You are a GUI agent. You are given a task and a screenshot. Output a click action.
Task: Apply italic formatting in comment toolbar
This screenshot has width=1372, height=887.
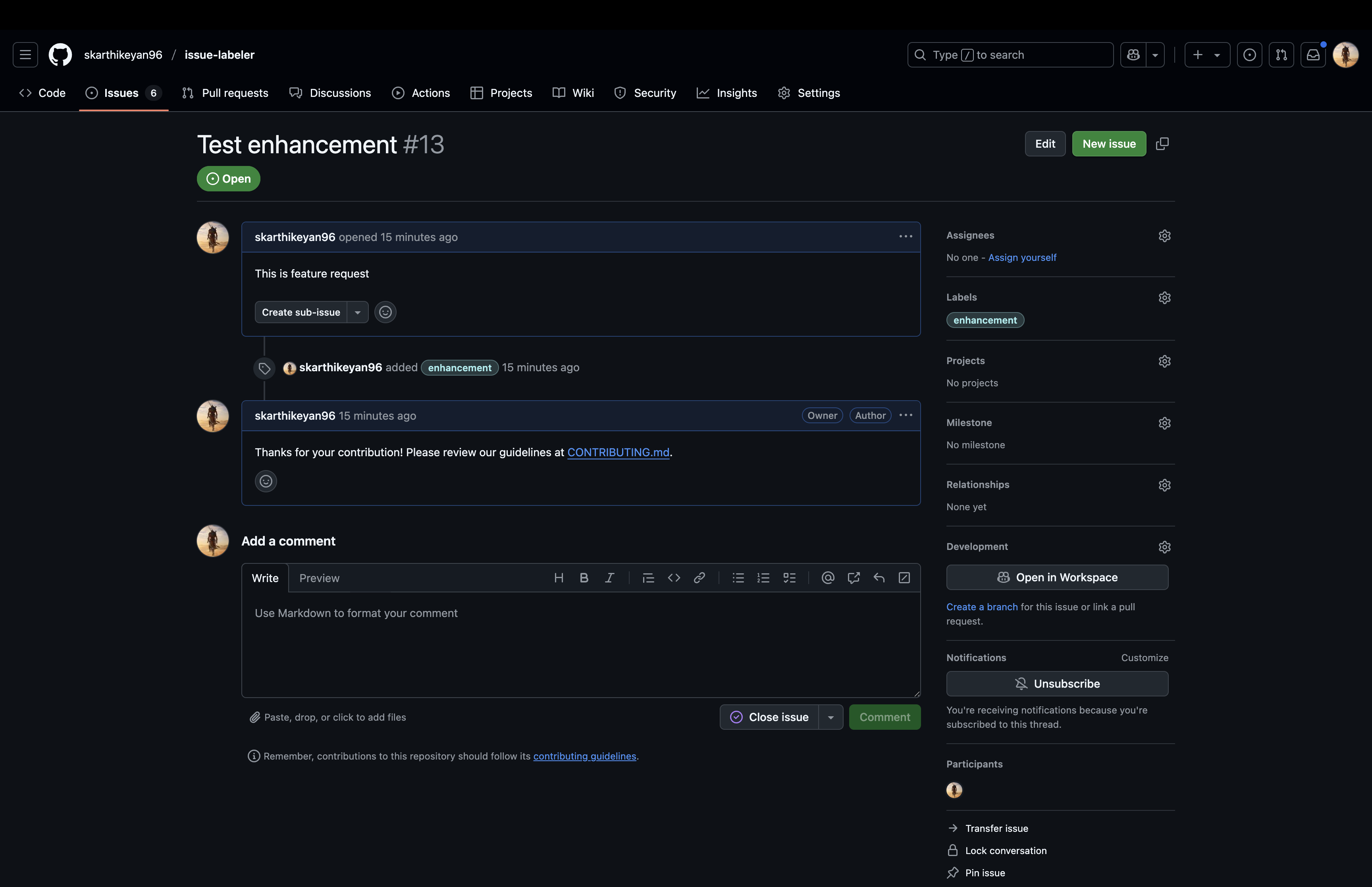coord(609,578)
